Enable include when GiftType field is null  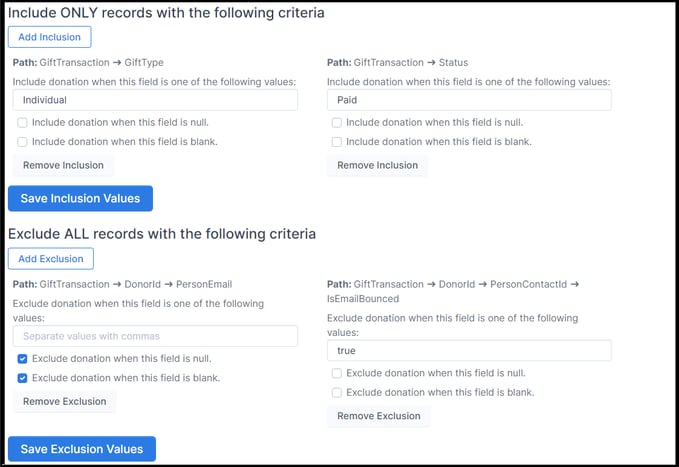pyautogui.click(x=22, y=123)
